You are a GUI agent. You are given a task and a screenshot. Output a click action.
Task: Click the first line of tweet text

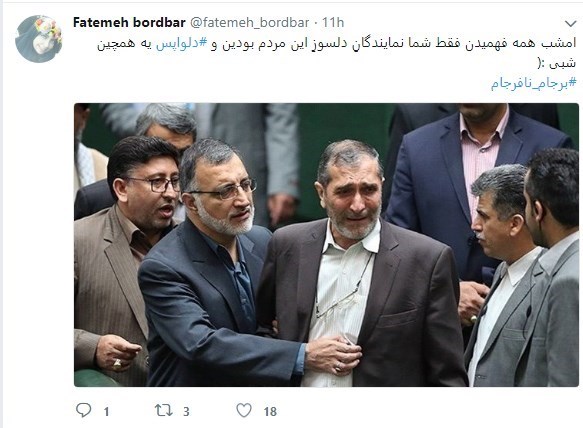337,44
